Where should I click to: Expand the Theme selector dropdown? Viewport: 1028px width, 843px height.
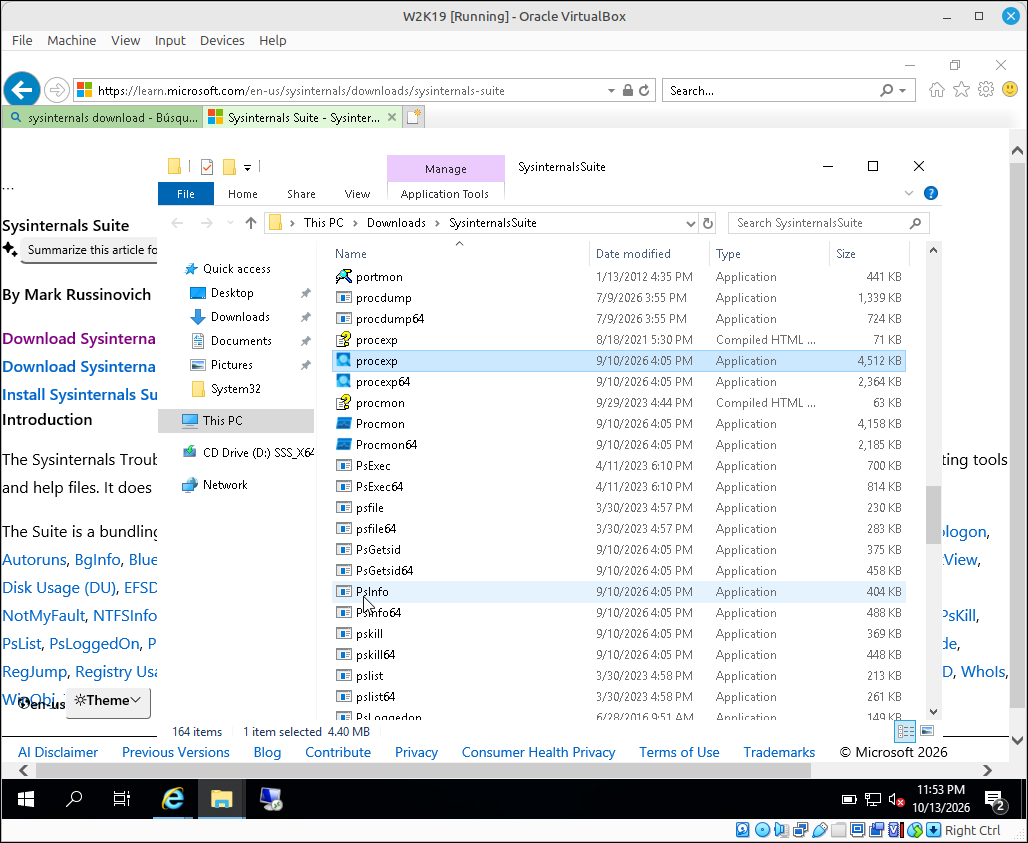pos(108,700)
